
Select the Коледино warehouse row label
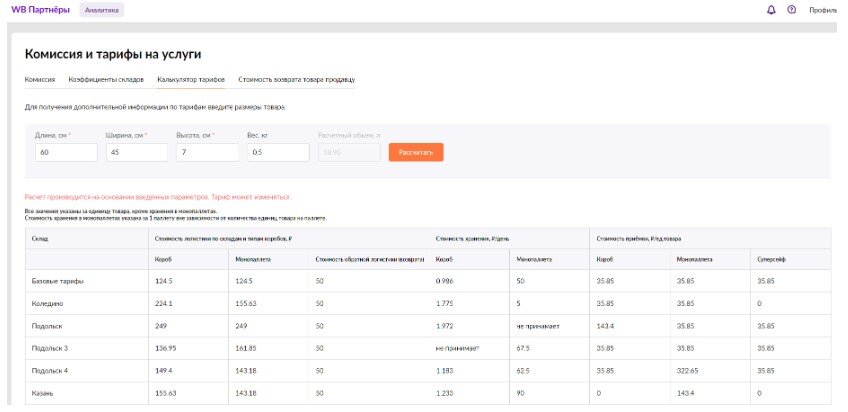point(48,304)
